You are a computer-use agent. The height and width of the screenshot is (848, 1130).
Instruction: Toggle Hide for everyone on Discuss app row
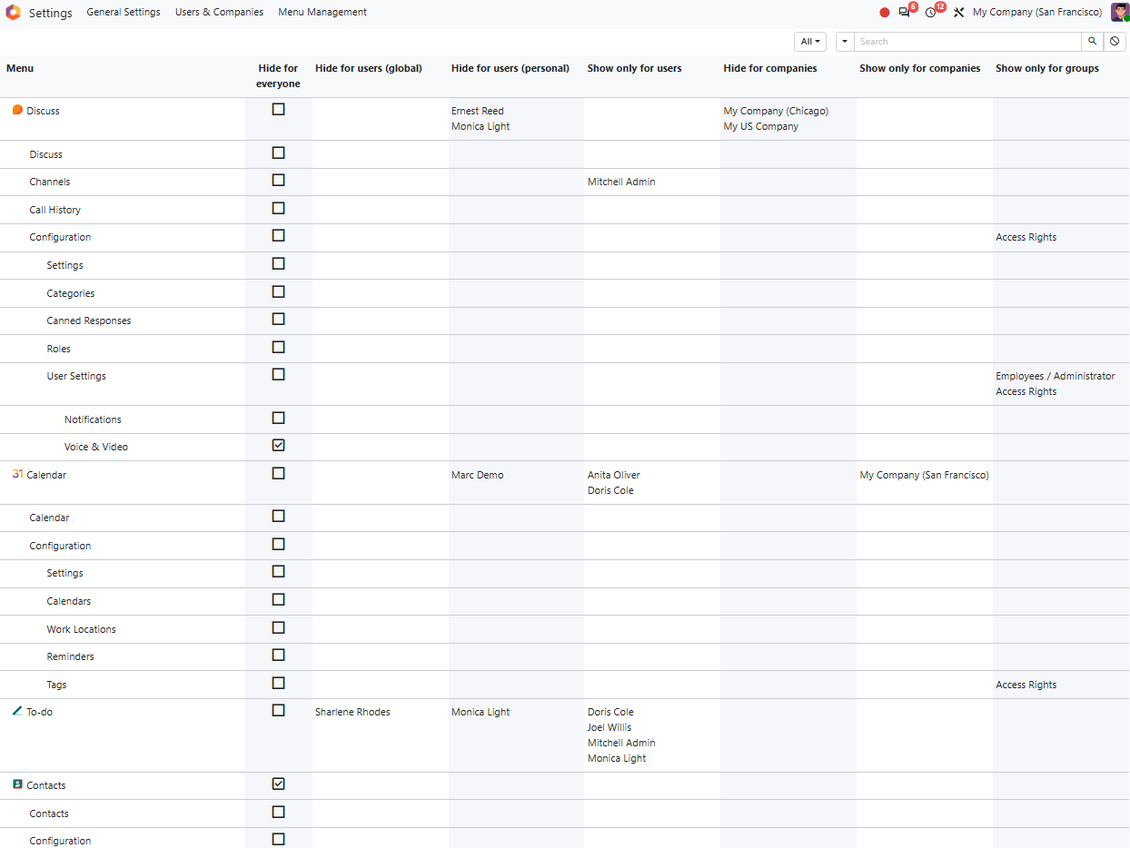278,110
